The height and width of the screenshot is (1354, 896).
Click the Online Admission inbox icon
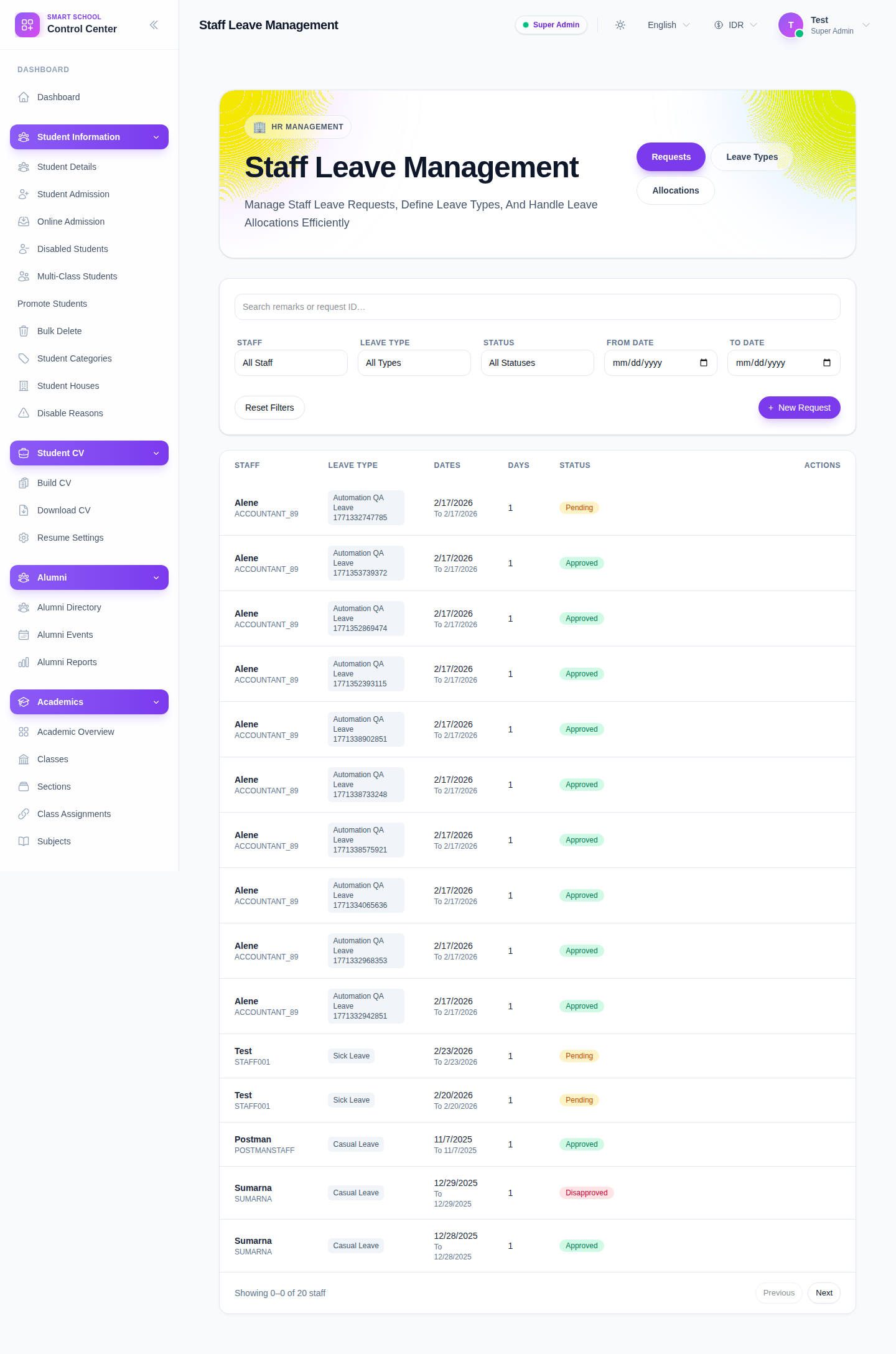tap(24, 222)
